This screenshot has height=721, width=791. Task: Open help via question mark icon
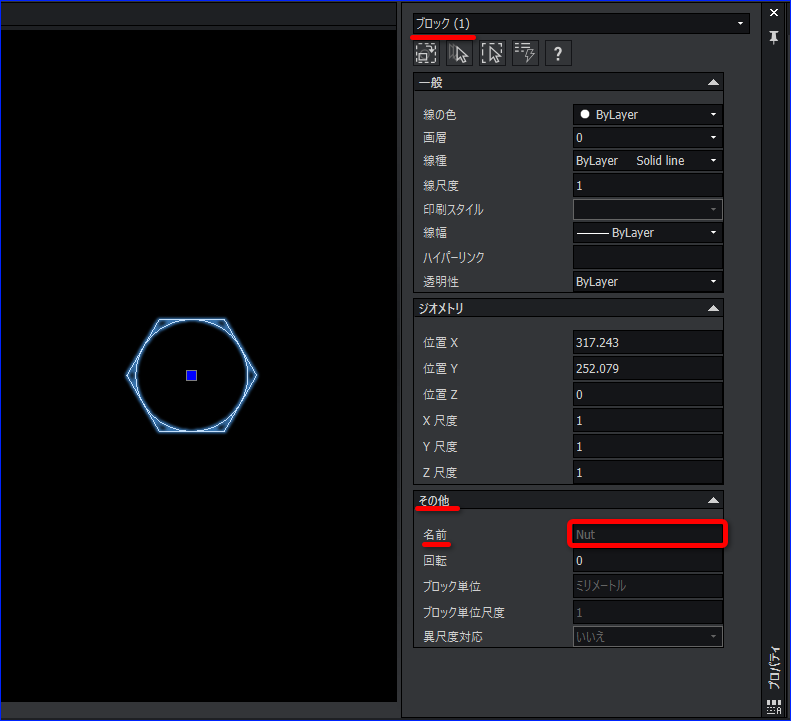558,53
